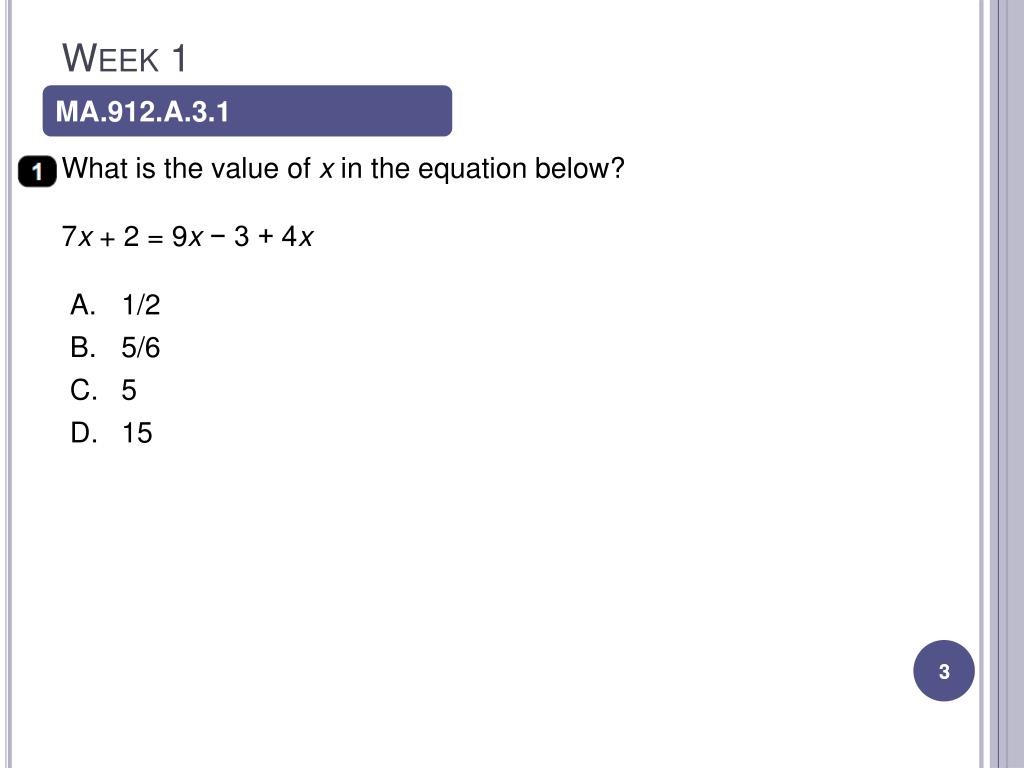
Task: Click the question text about value of x
Action: tap(344, 169)
